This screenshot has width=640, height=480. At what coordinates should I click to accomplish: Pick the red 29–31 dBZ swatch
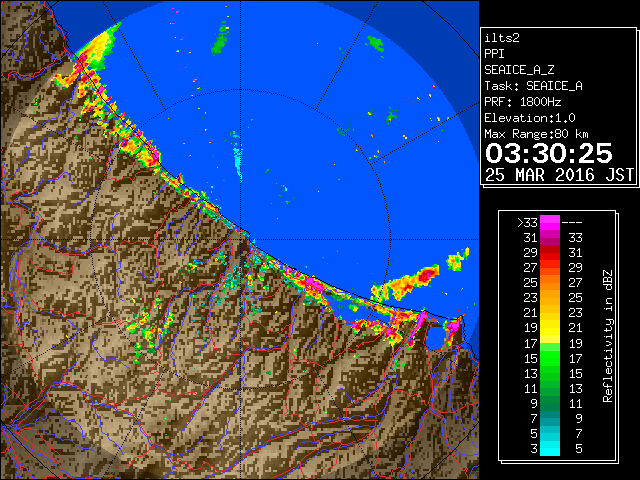[x=550, y=253]
